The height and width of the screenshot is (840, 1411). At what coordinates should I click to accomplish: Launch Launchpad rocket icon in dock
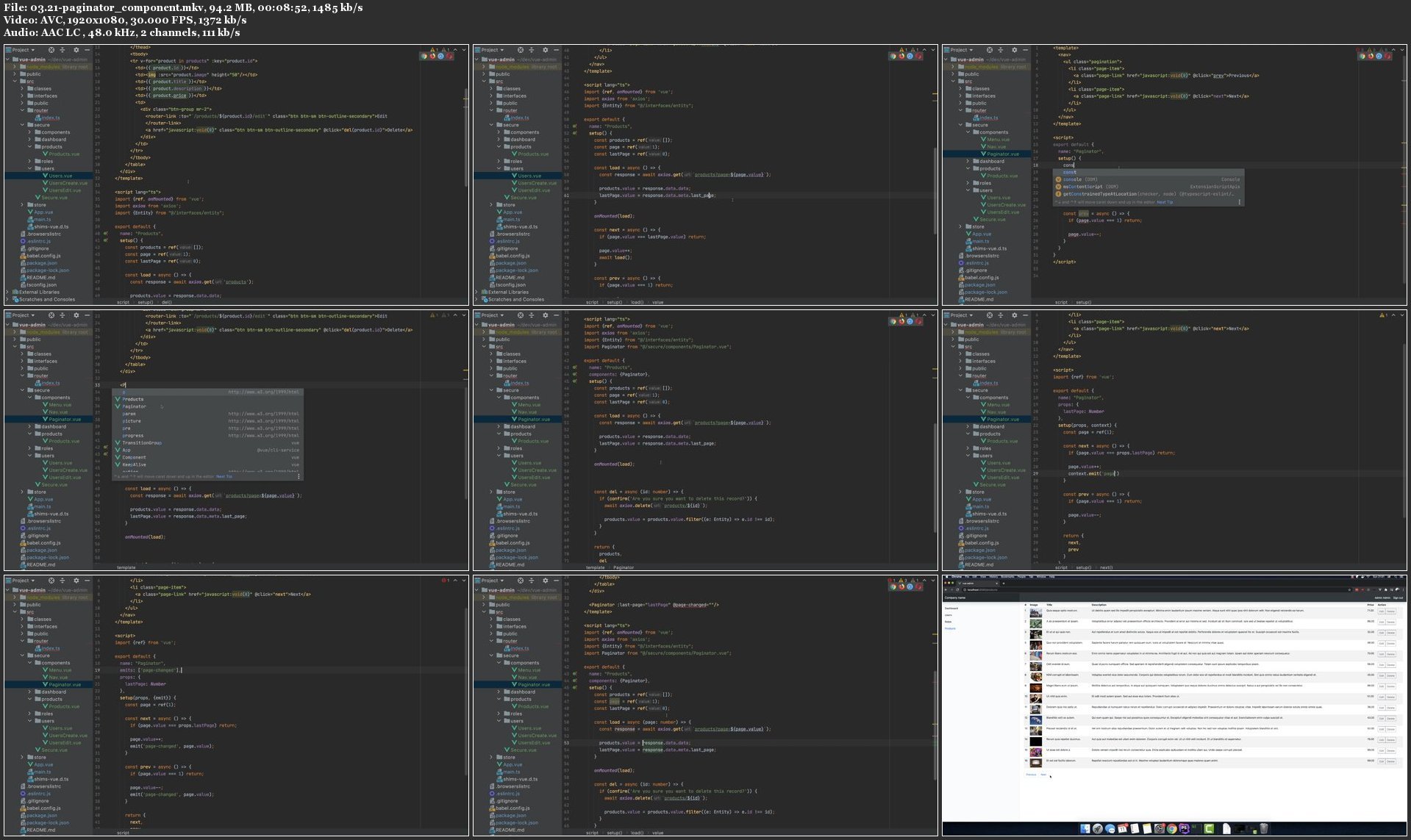tap(1098, 828)
